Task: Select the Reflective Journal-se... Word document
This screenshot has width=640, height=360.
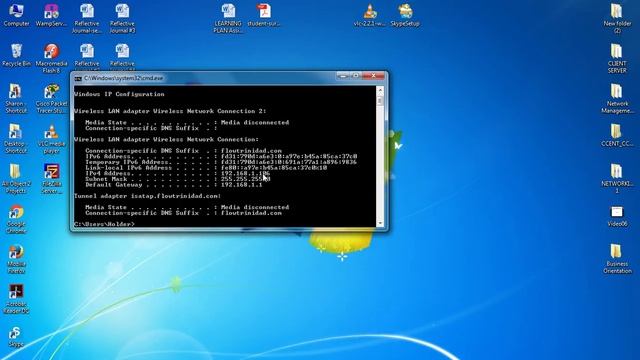Action: coord(87,18)
